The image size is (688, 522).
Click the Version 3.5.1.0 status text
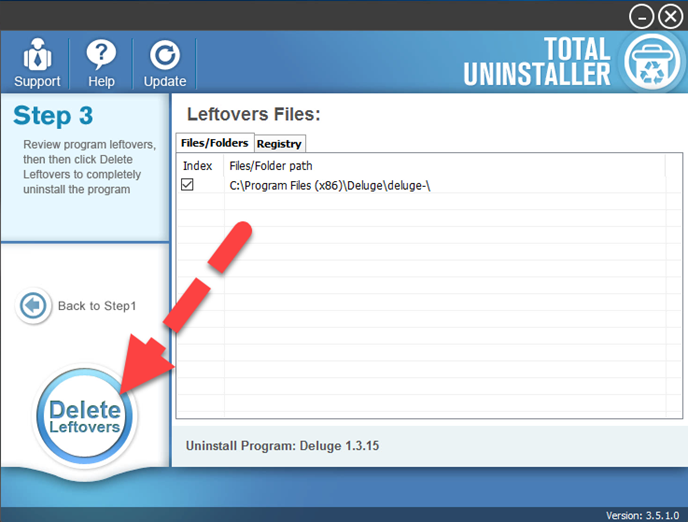coord(644,515)
